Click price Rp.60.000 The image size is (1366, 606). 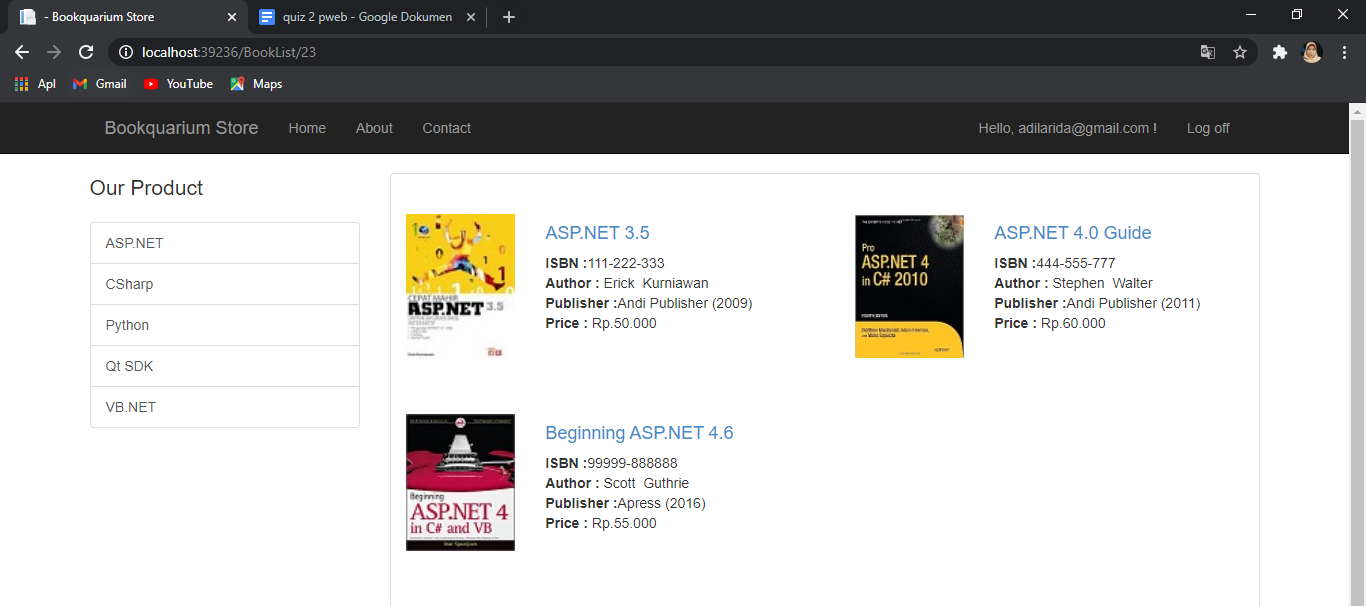pos(1073,323)
